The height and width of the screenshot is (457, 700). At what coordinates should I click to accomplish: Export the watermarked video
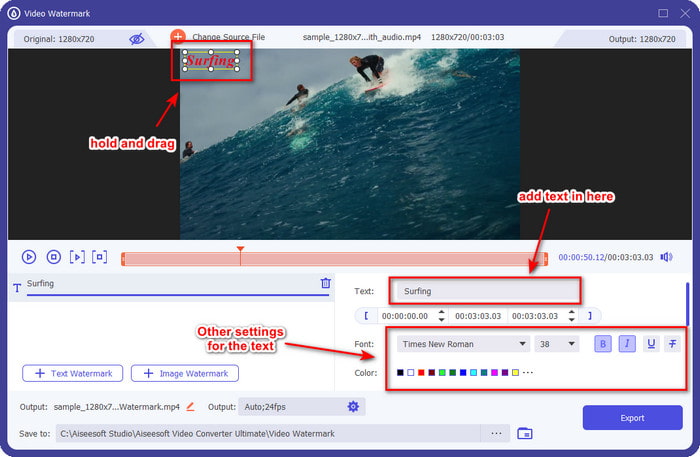pos(632,418)
